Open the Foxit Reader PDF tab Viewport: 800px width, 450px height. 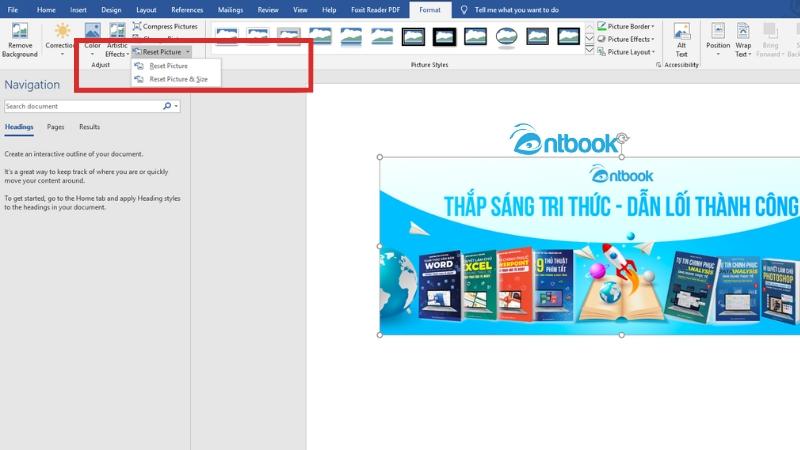coord(376,10)
